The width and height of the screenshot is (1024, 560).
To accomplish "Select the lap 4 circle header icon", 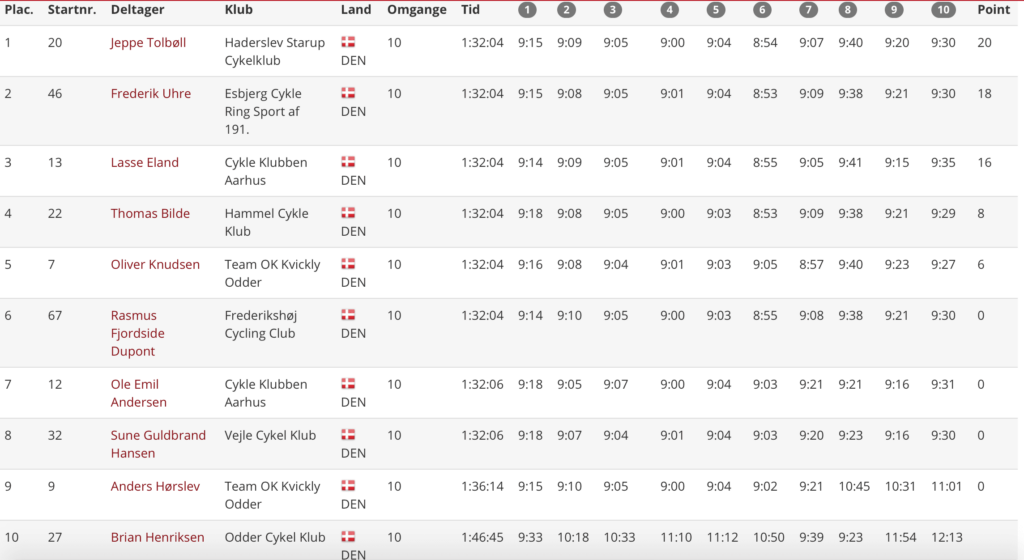I will click(x=669, y=10).
